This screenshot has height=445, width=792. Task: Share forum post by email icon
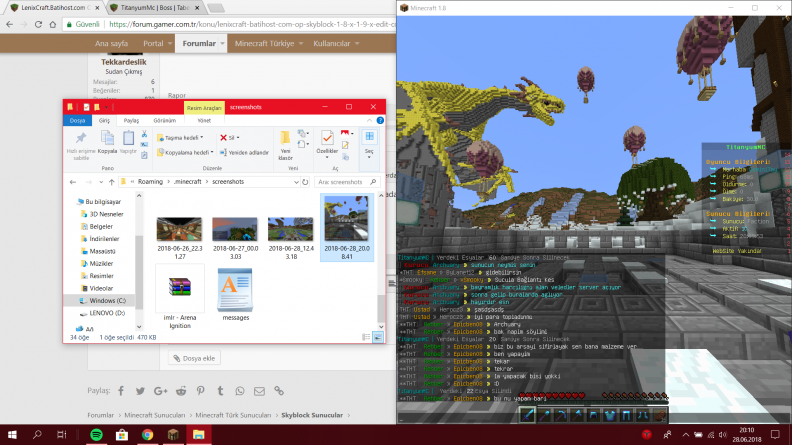(x=259, y=391)
